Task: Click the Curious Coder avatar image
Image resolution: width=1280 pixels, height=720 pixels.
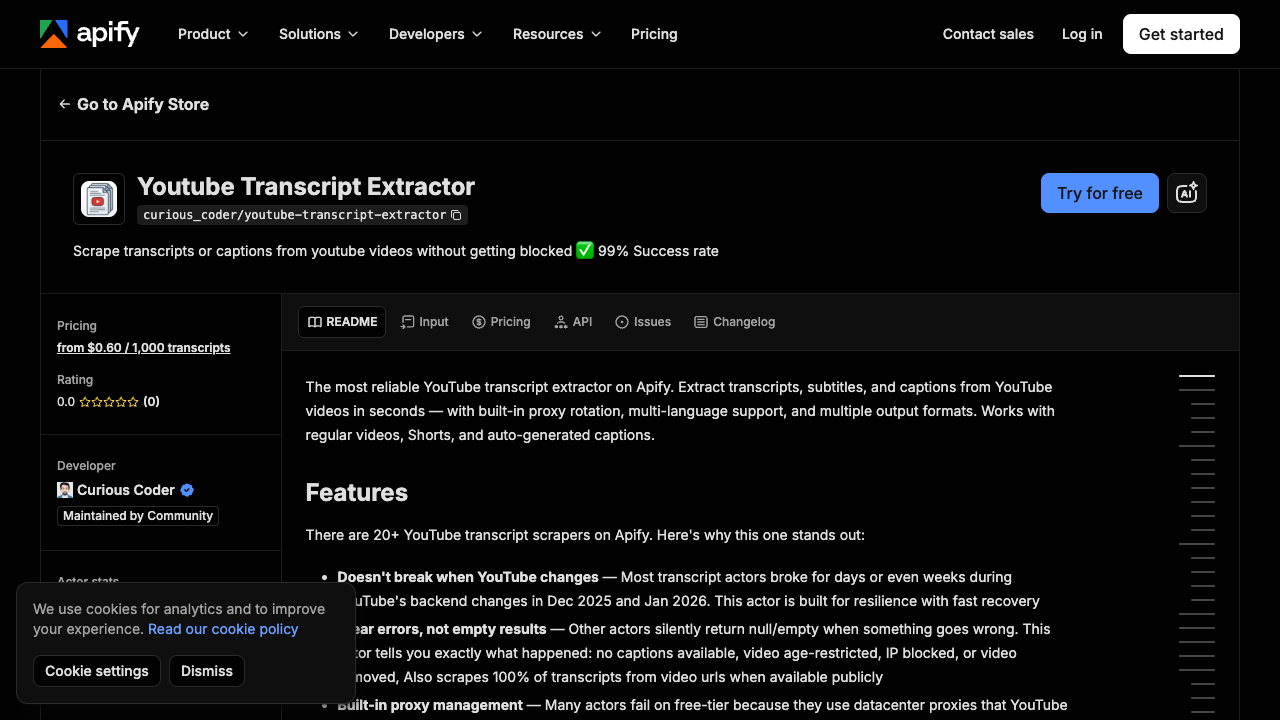Action: 65,490
